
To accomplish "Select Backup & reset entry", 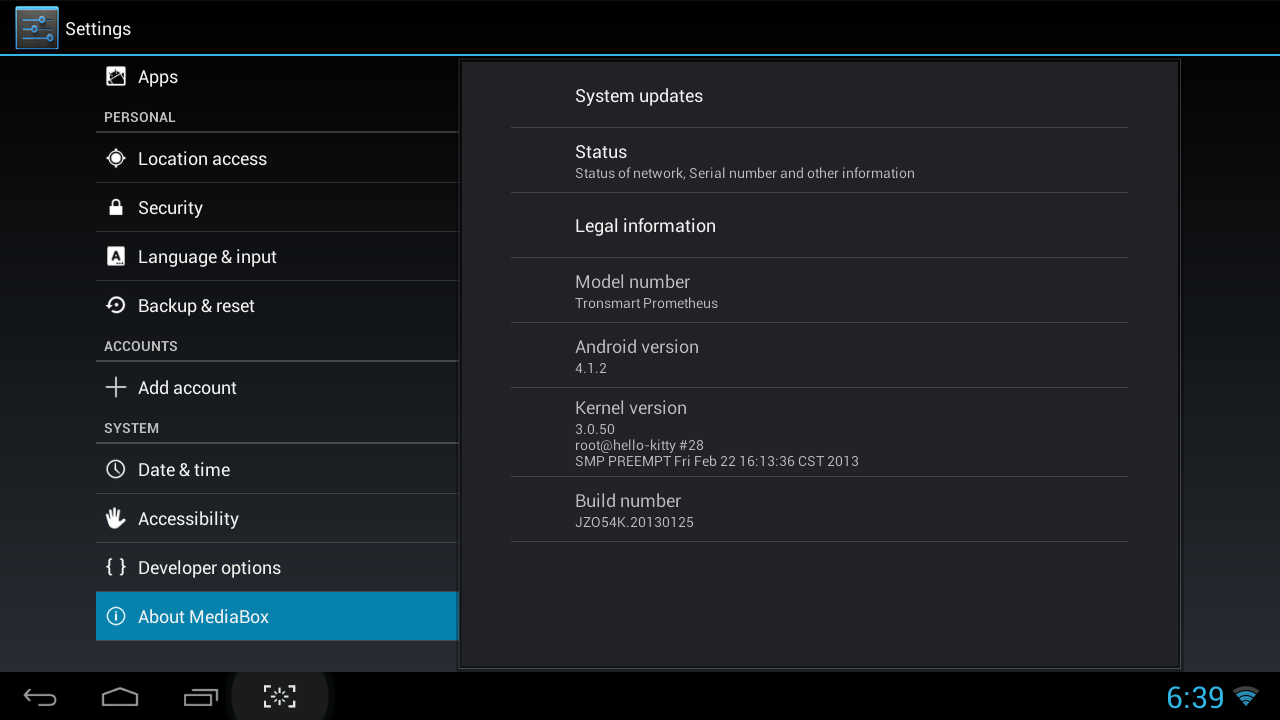I will (x=277, y=305).
